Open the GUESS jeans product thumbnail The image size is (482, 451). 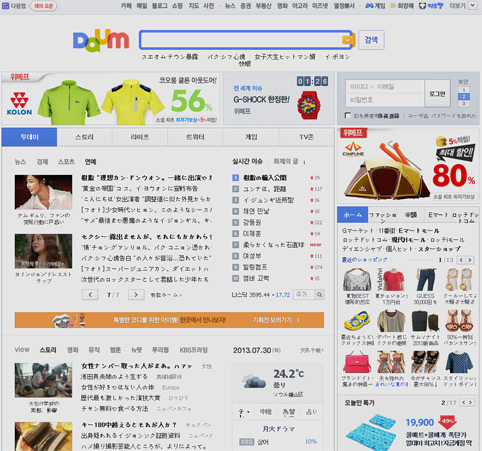coord(426,279)
